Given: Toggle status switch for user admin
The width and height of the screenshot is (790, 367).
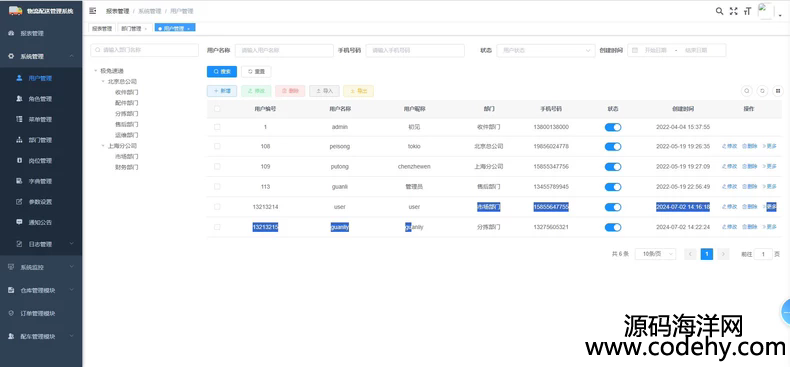Looking at the screenshot, I should [x=613, y=127].
